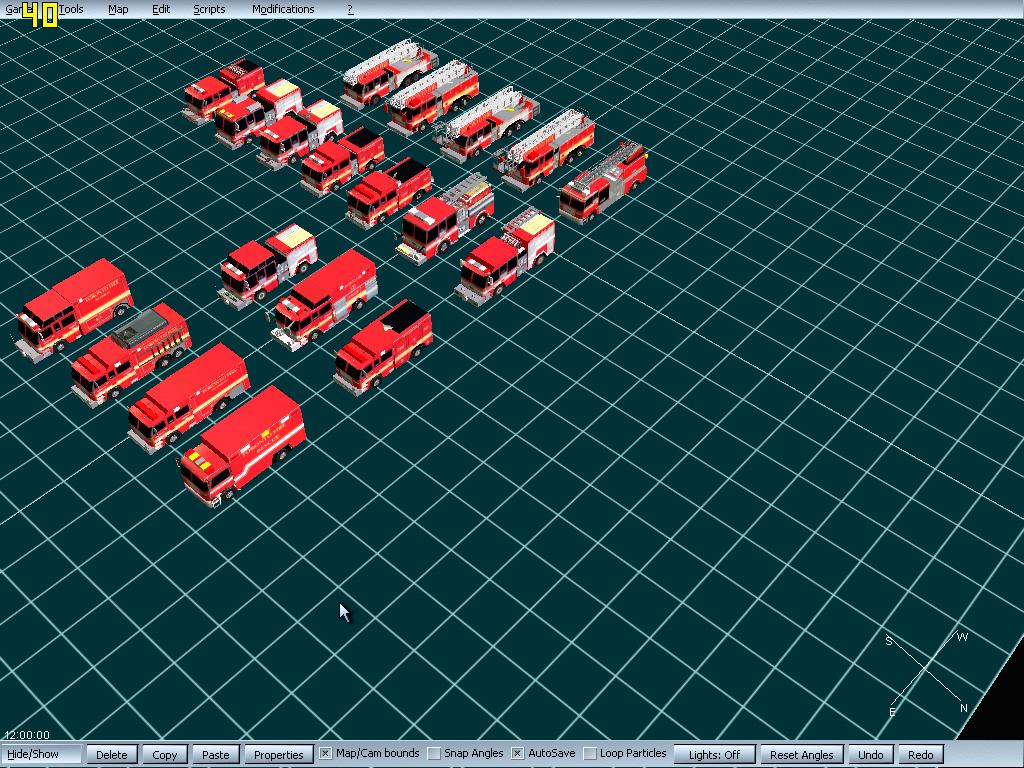This screenshot has width=1024, height=768.
Task: Enable the Loop Particles checkbox
Action: point(590,754)
